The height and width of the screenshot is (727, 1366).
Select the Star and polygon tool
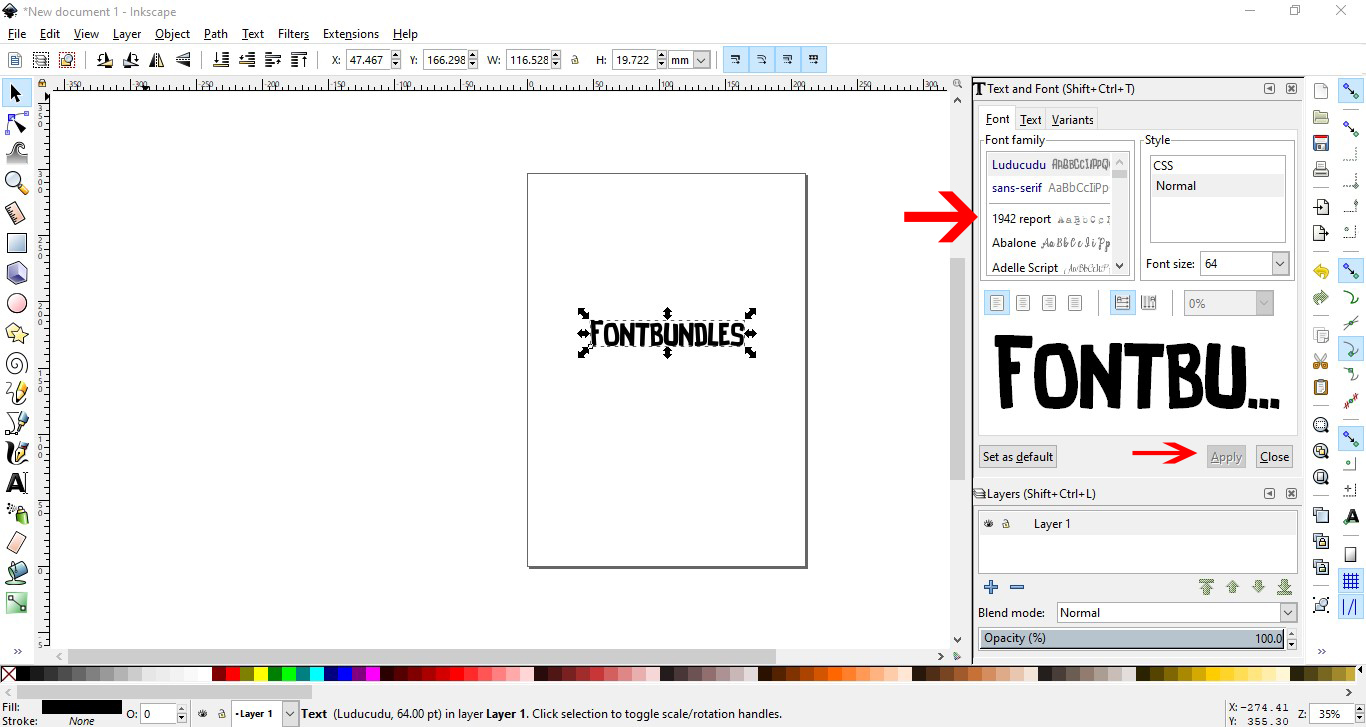[16, 333]
